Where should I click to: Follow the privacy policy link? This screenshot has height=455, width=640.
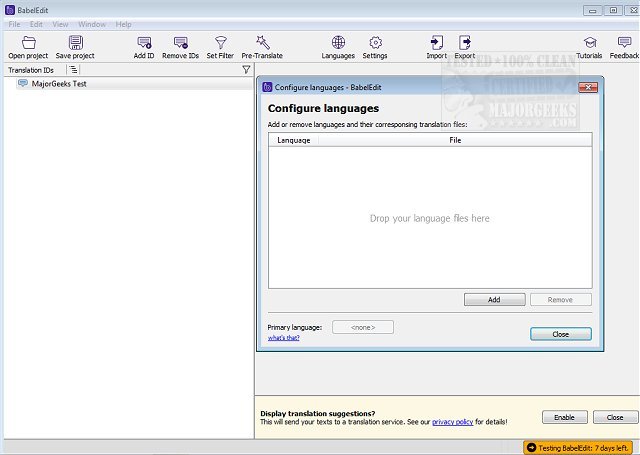coord(452,423)
